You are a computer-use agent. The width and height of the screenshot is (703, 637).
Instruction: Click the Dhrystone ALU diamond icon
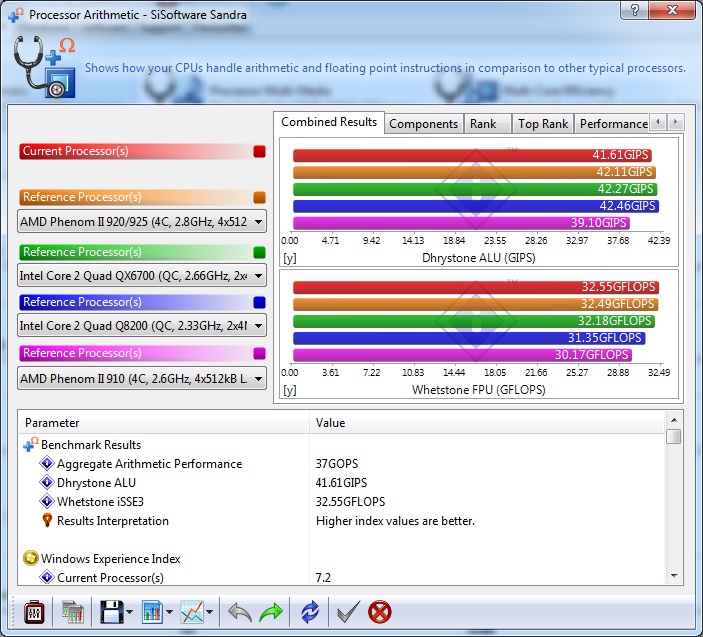click(47, 482)
